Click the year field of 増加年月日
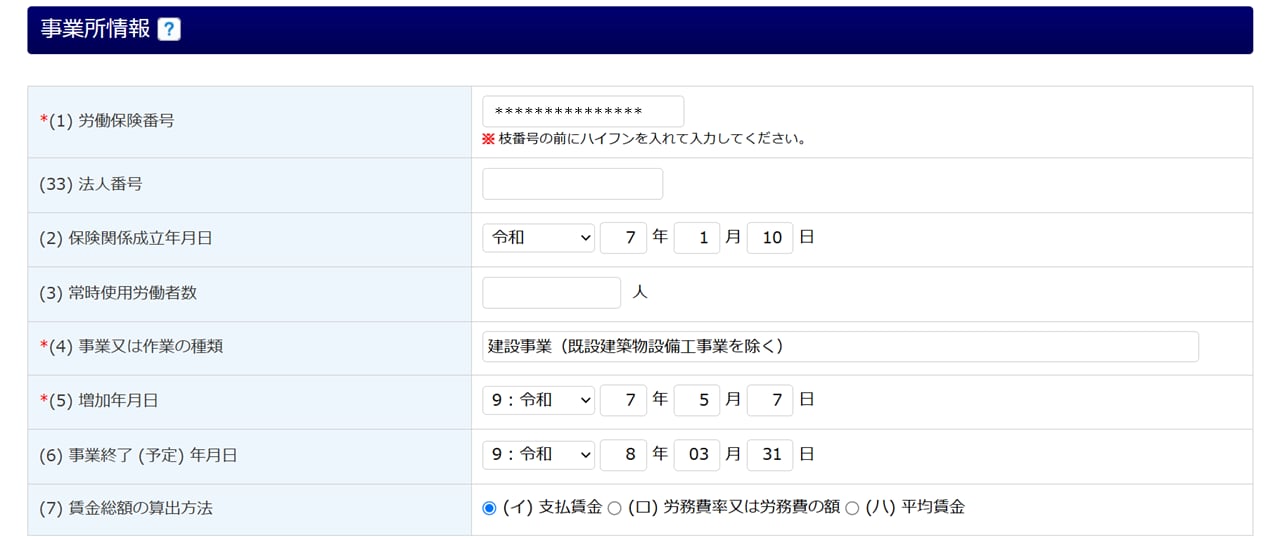Screen dimensions: 1280x540 [623, 400]
